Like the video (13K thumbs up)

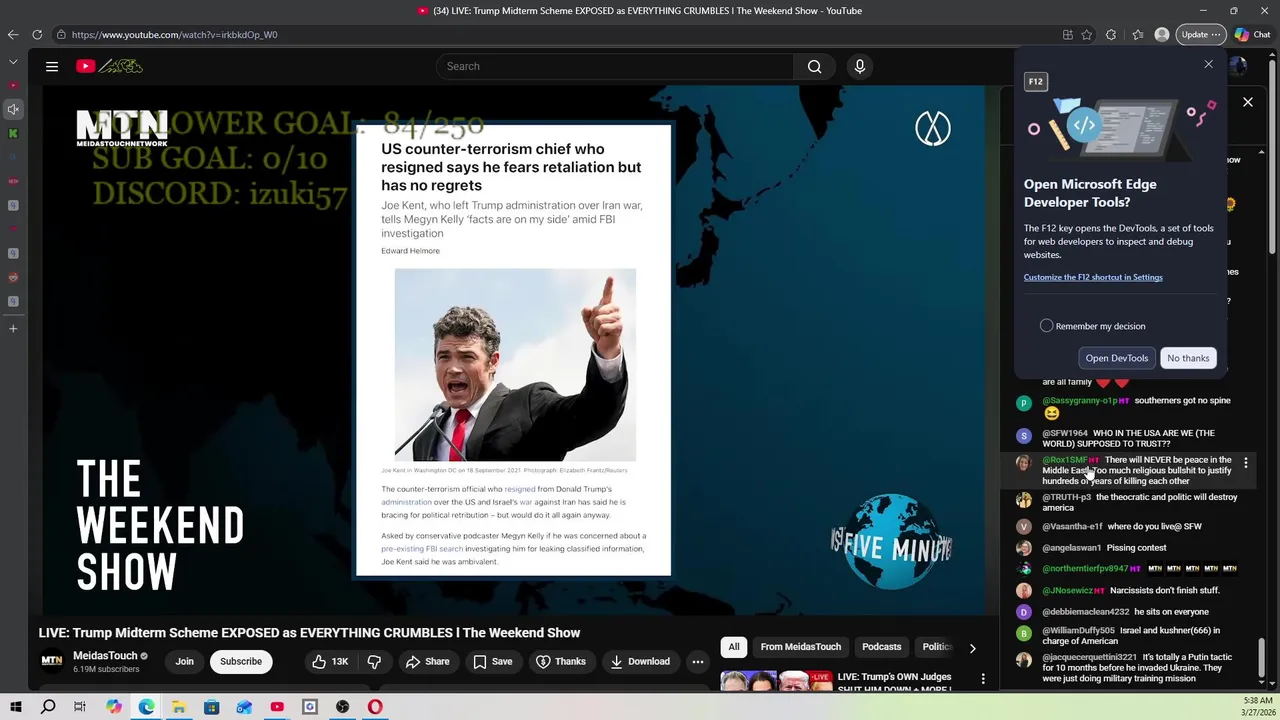[x=329, y=661]
